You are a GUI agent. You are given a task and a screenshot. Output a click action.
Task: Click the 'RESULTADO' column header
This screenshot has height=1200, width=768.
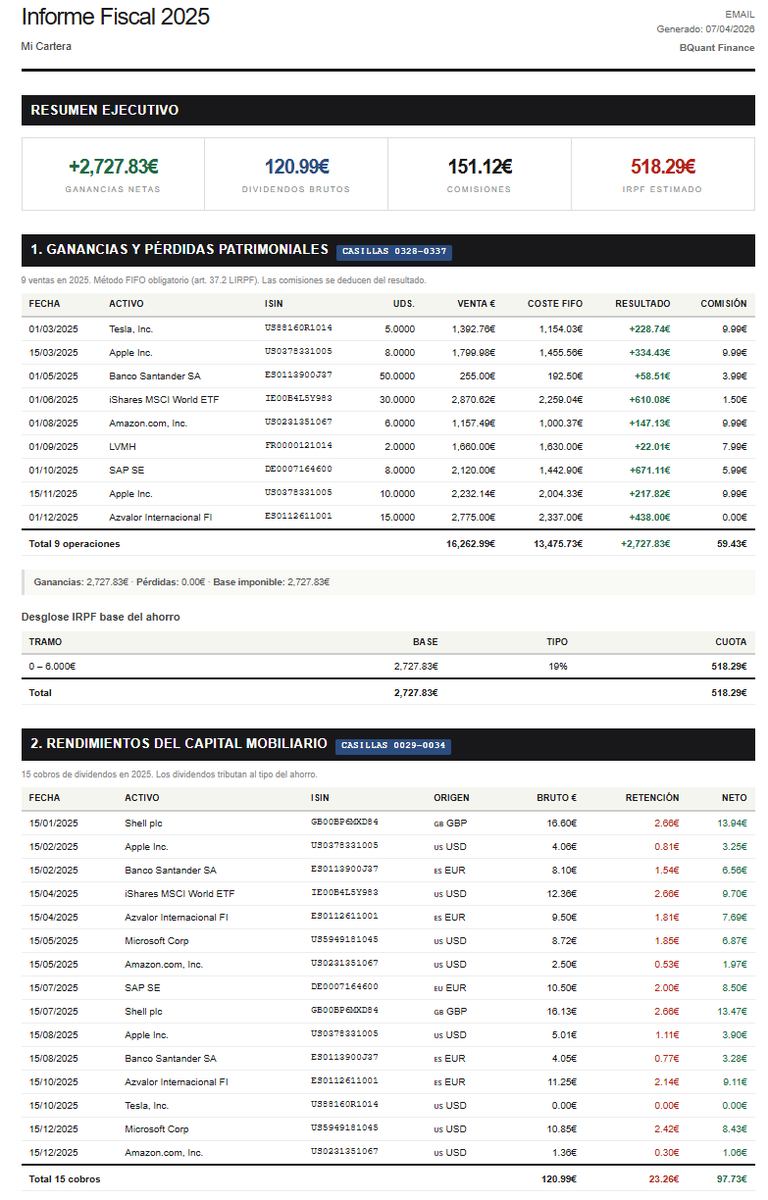click(x=643, y=303)
